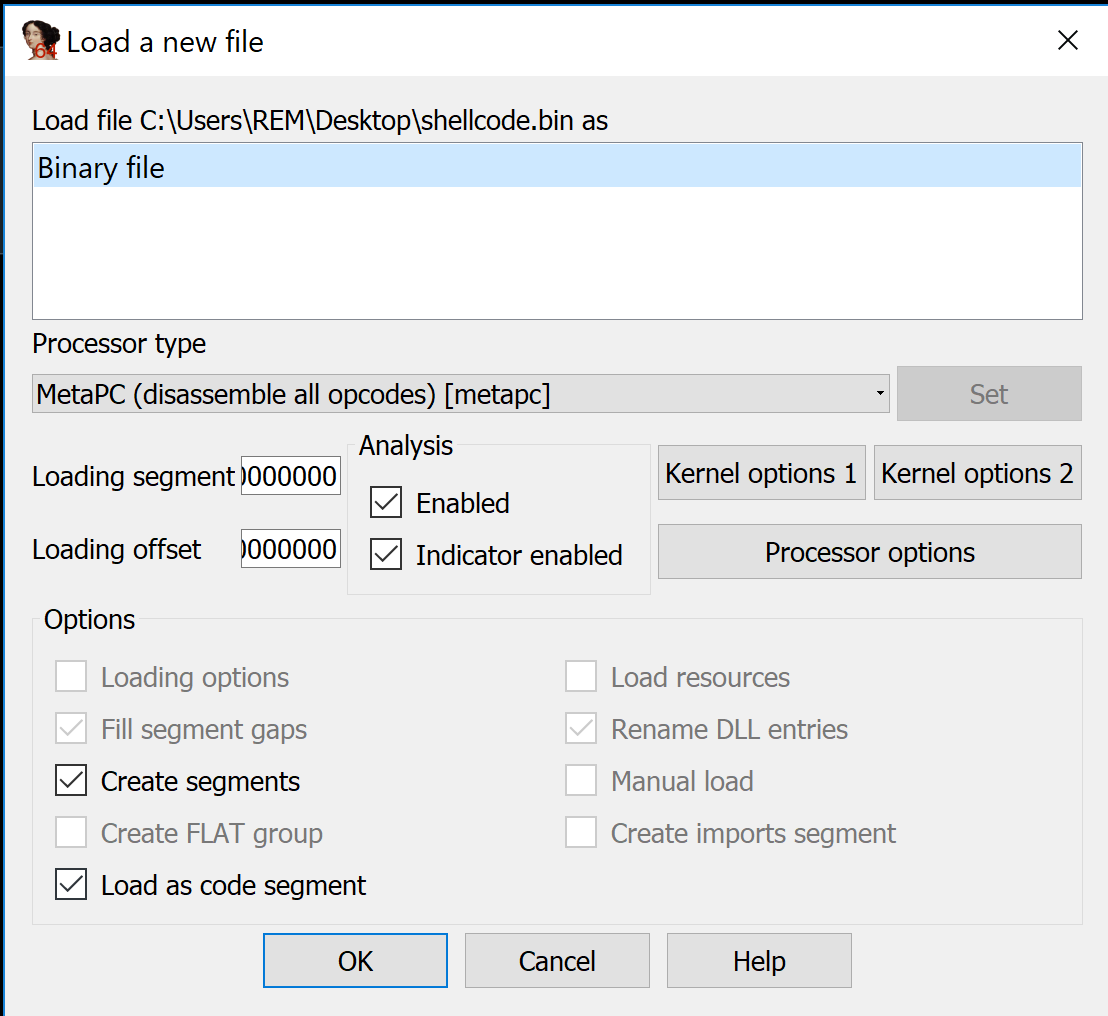Open the Help documentation
The height and width of the screenshot is (1016, 1108).
coord(759,960)
